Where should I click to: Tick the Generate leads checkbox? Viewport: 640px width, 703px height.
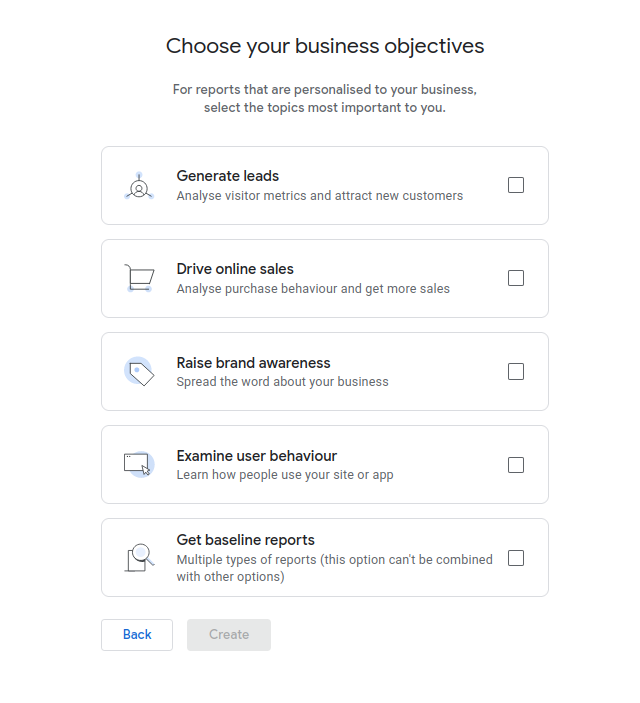516,185
